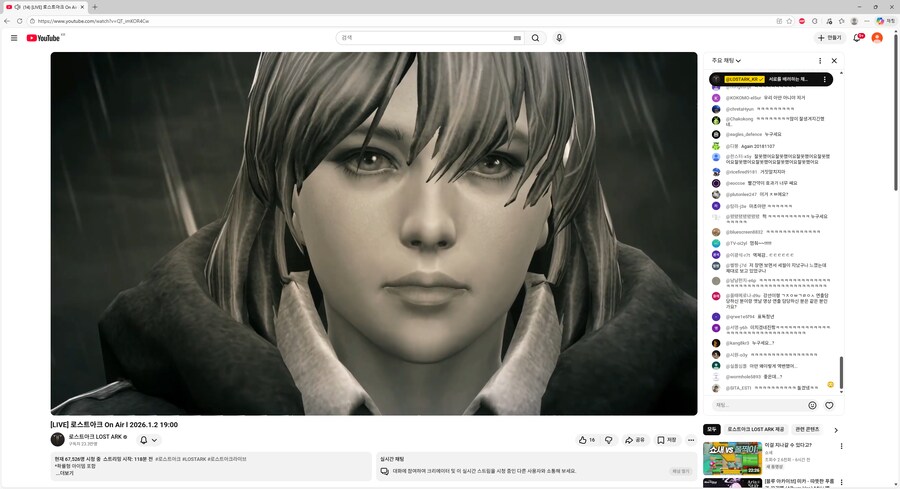Click the YouTube logo to go home
This screenshot has width=900, height=489.
45,38
